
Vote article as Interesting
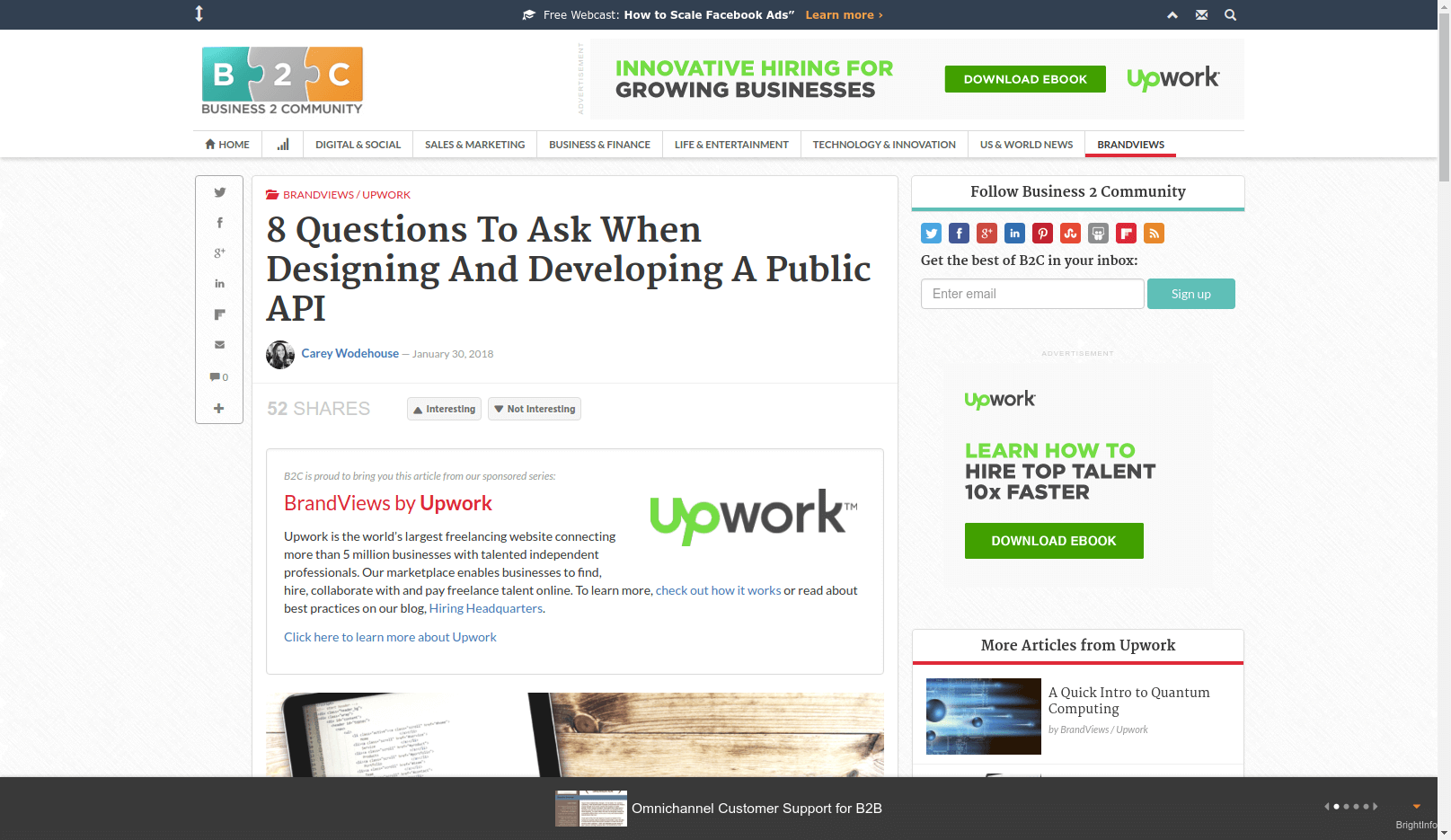coord(444,409)
